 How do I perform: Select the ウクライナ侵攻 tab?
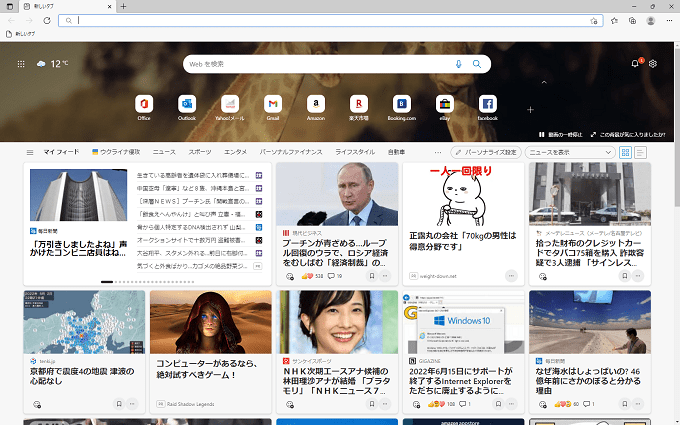click(x=116, y=152)
